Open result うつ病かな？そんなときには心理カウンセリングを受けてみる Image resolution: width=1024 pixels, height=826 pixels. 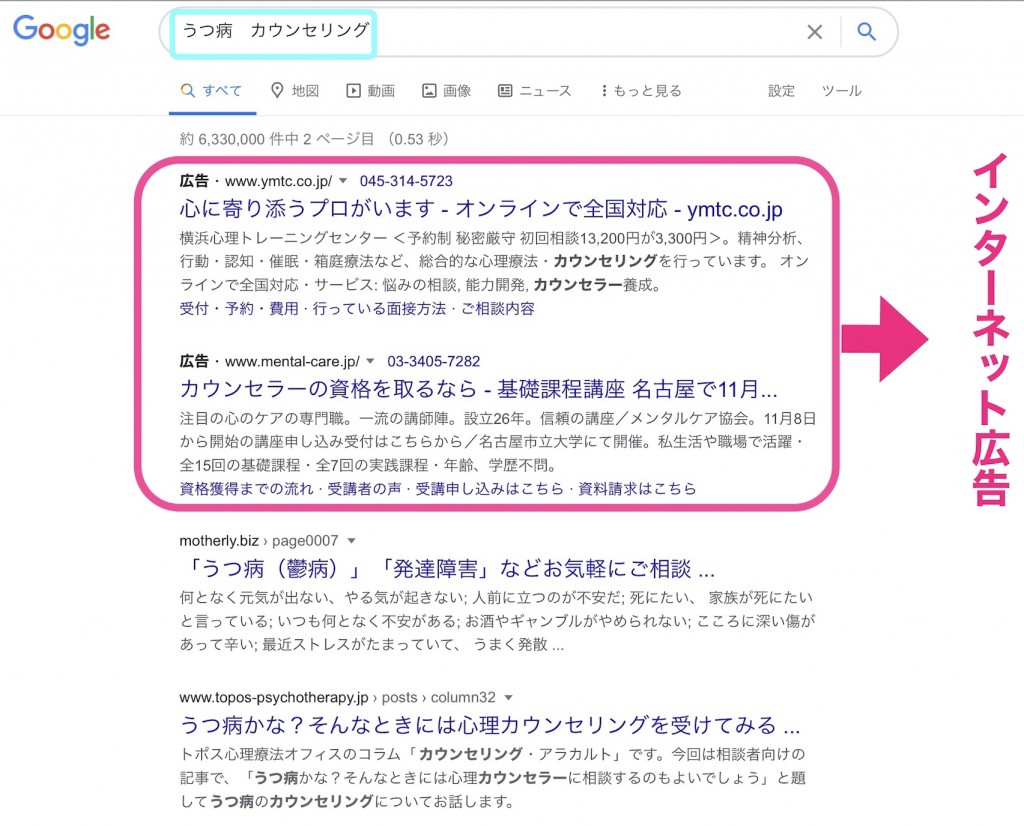point(490,725)
